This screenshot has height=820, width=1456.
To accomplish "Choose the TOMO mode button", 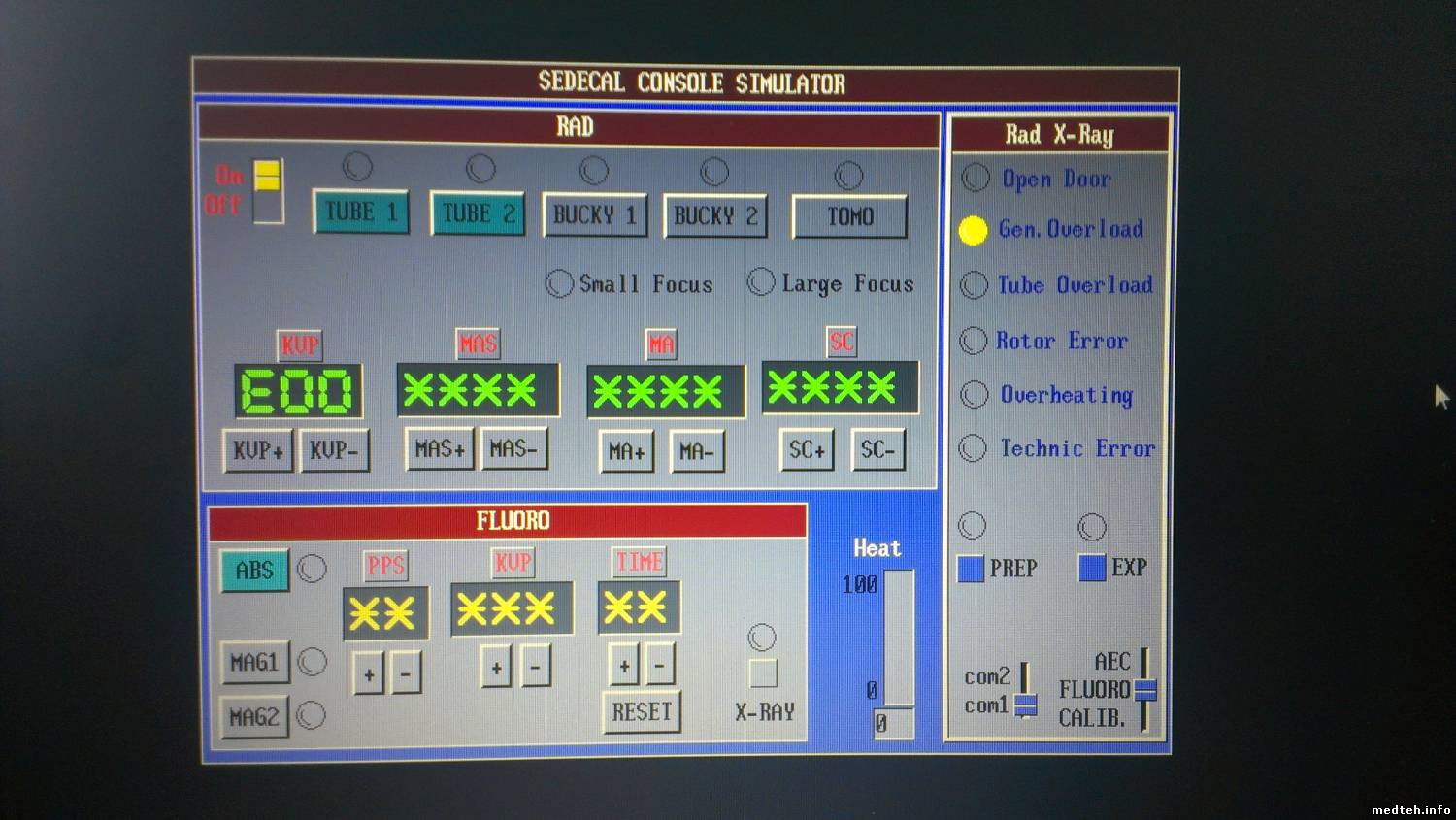I will click(x=849, y=216).
